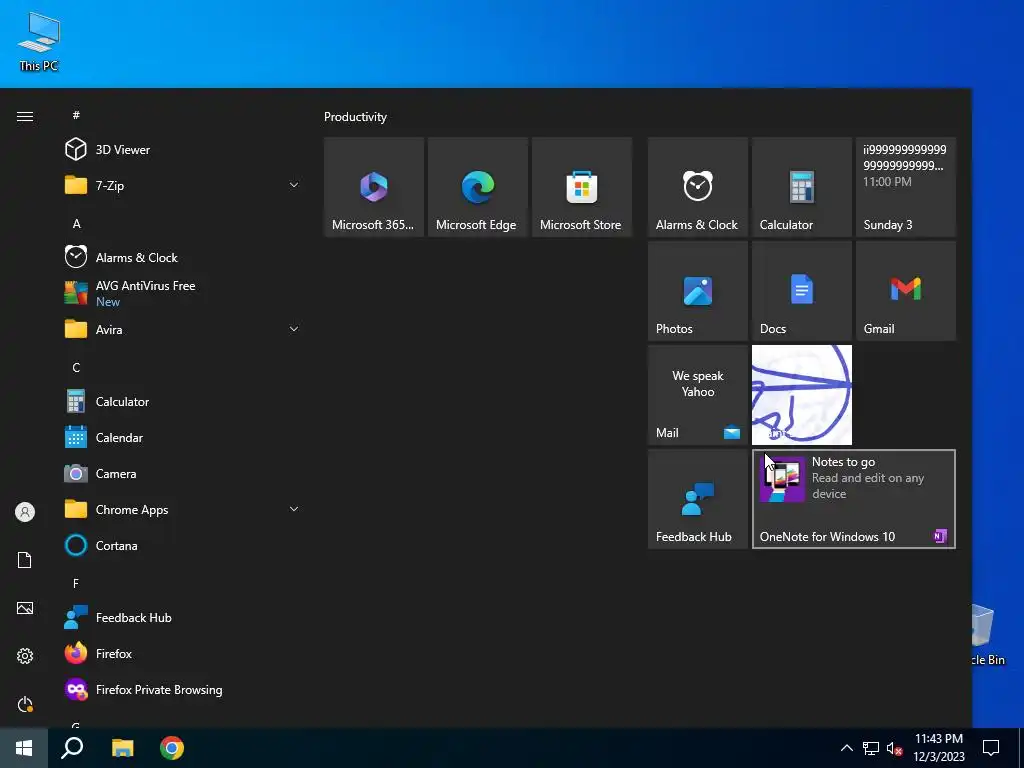1024x768 pixels.
Task: Open Pictures from Start sidebar
Action: (25, 608)
